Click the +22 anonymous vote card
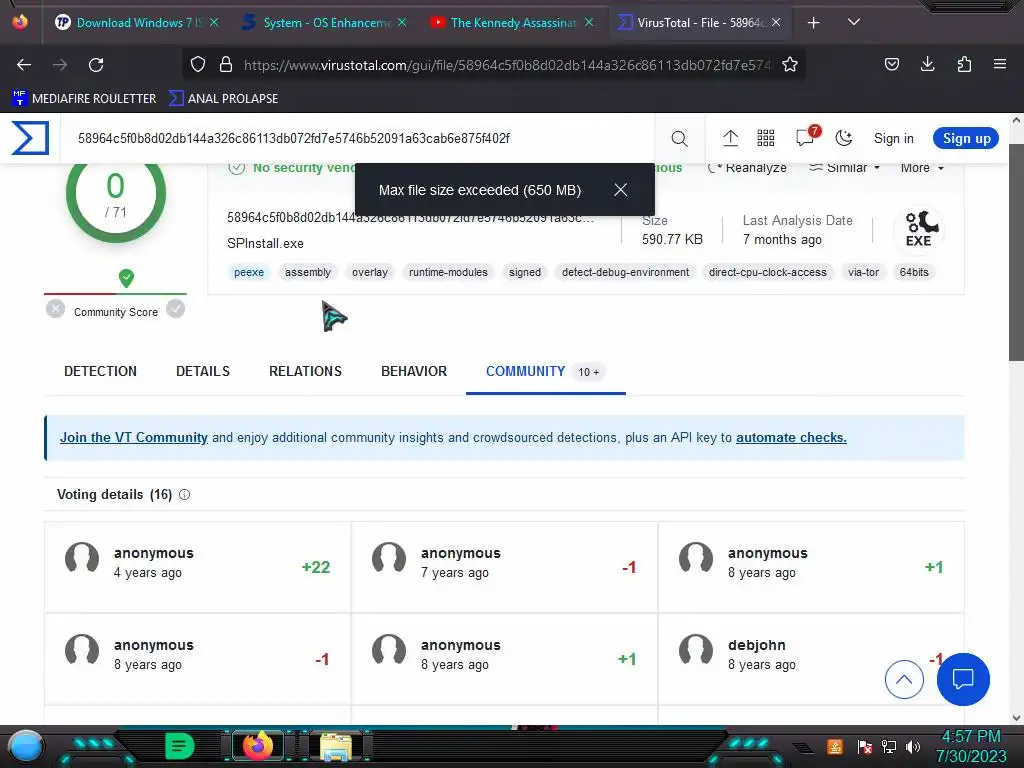 [x=197, y=567]
